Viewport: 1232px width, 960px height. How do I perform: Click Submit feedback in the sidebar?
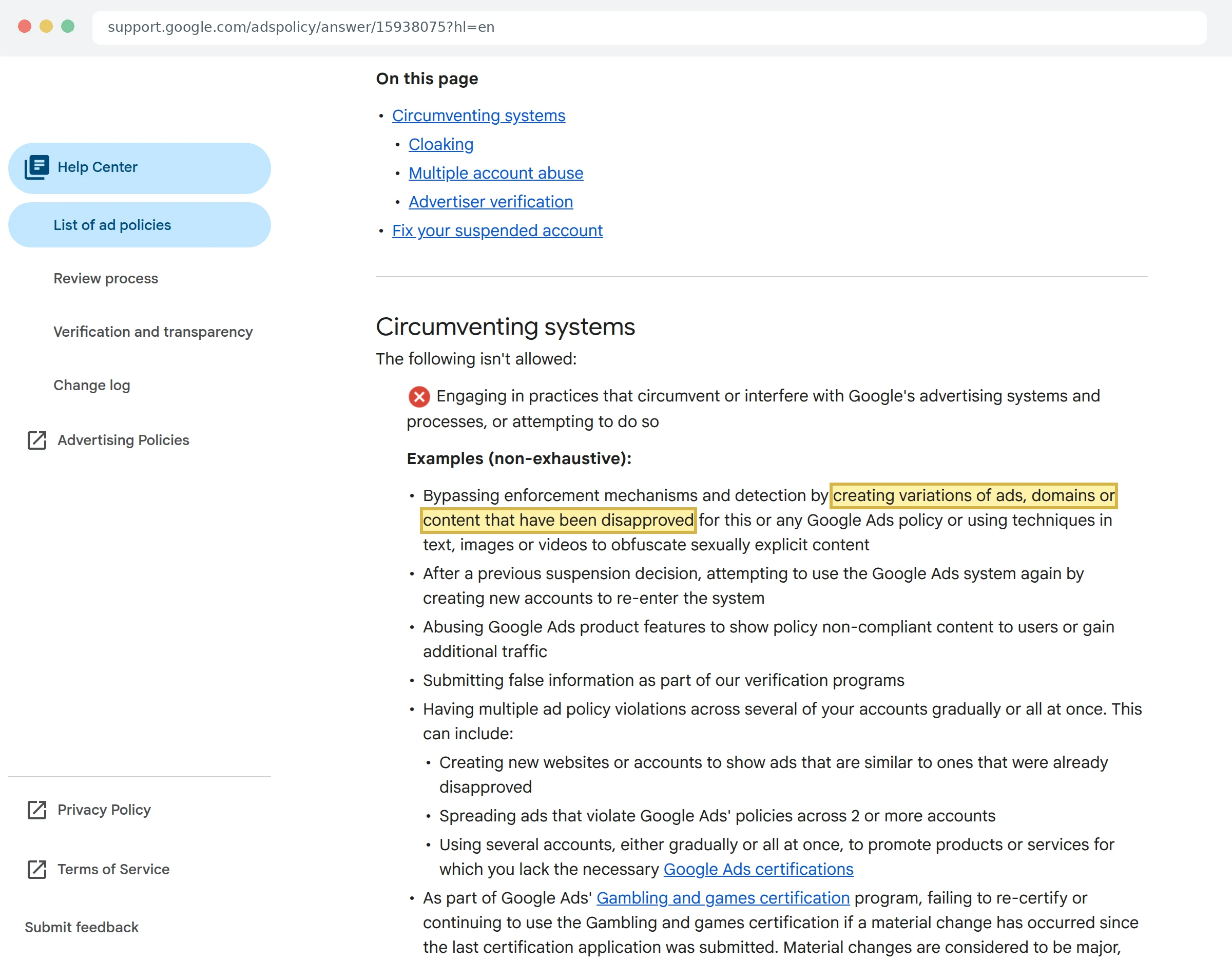pyautogui.click(x=82, y=927)
